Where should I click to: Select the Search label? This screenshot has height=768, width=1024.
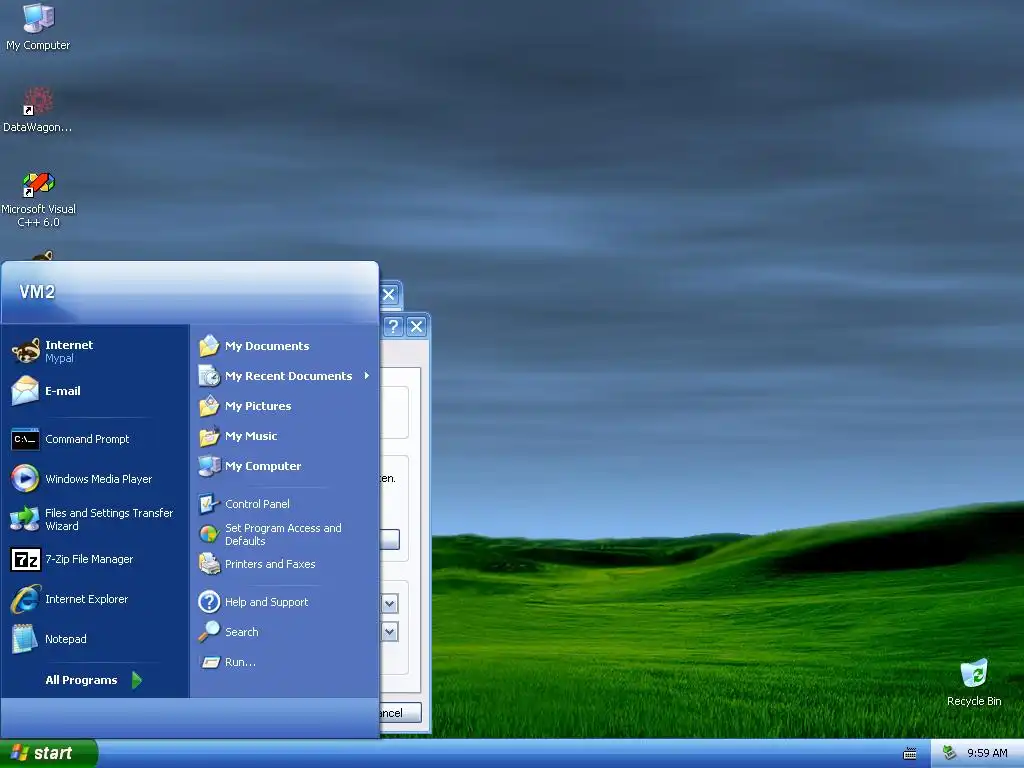(x=242, y=632)
